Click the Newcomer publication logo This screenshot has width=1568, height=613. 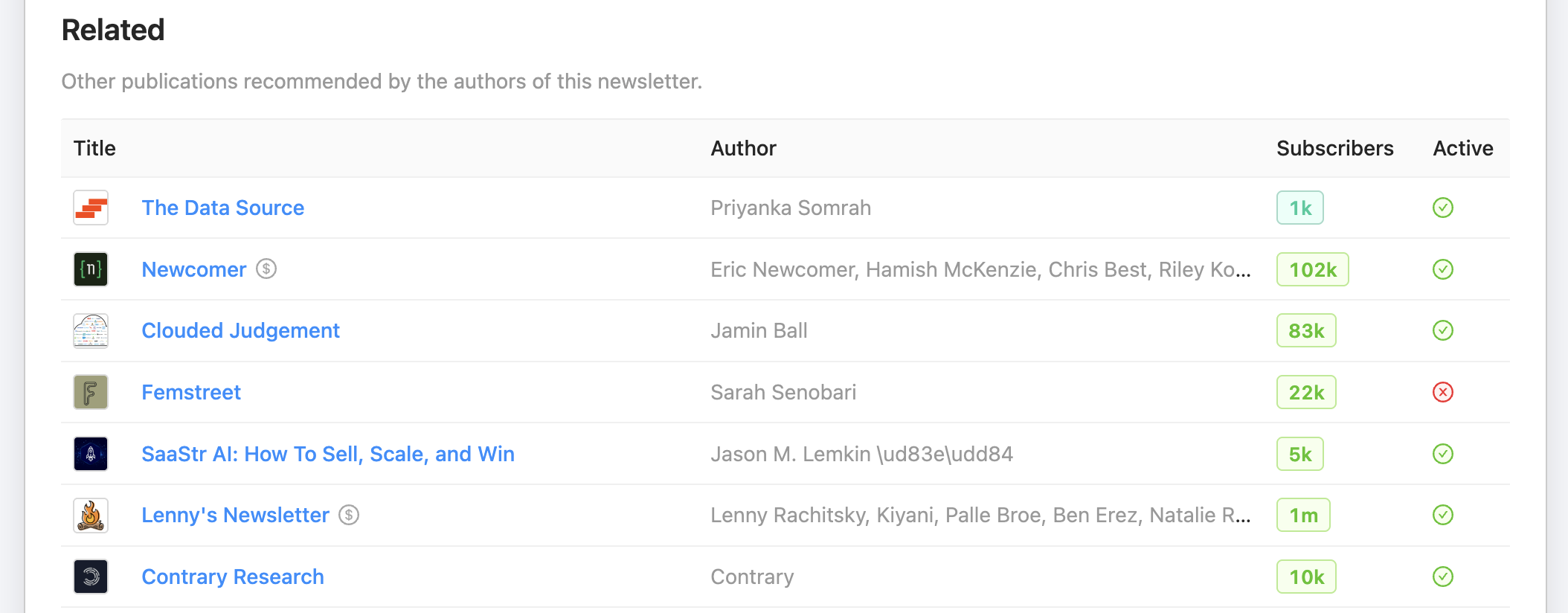(x=90, y=269)
